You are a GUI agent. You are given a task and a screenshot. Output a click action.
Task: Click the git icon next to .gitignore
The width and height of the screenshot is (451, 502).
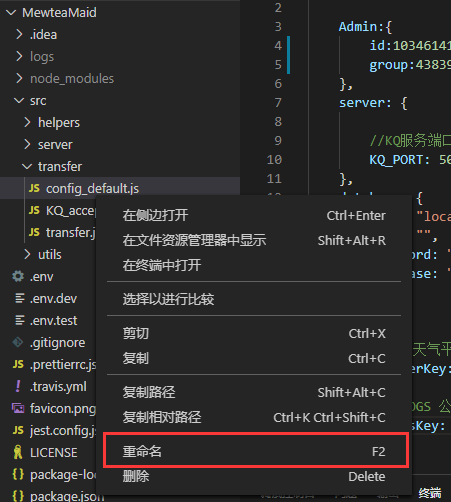point(18,342)
